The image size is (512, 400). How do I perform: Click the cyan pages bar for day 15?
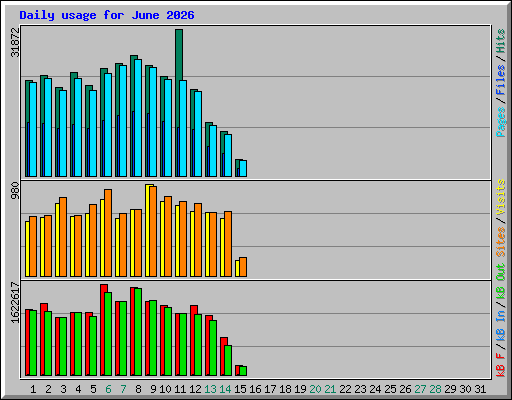[x=243, y=169]
